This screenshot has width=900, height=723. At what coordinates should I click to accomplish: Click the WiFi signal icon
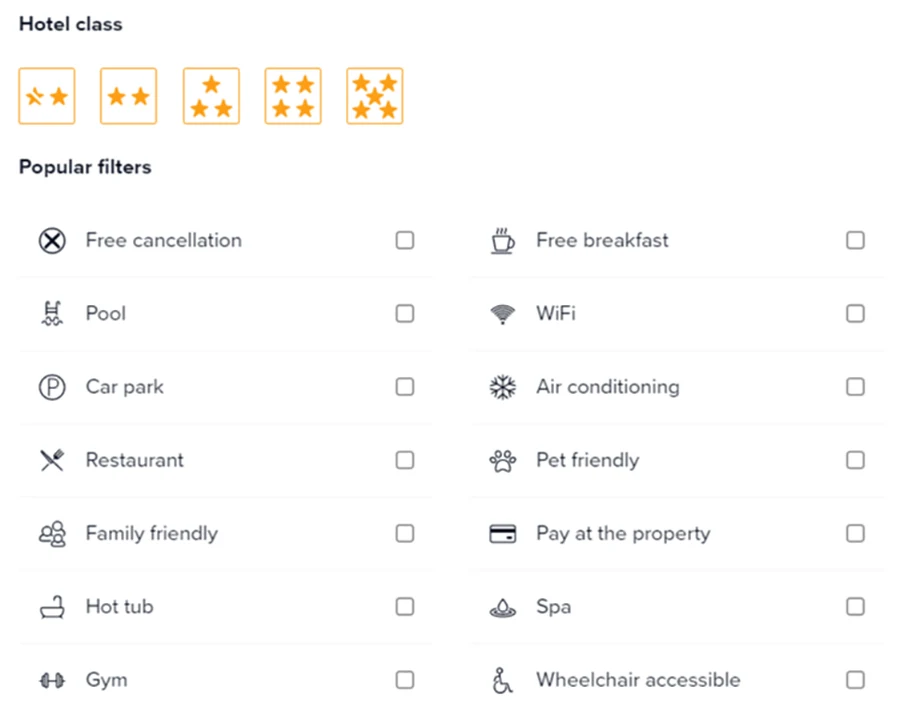tap(502, 314)
